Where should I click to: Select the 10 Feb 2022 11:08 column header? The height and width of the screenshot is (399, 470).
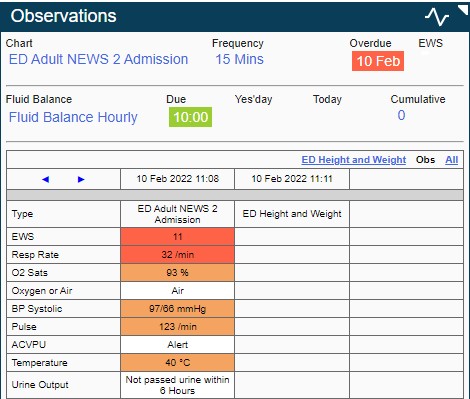pos(178,179)
